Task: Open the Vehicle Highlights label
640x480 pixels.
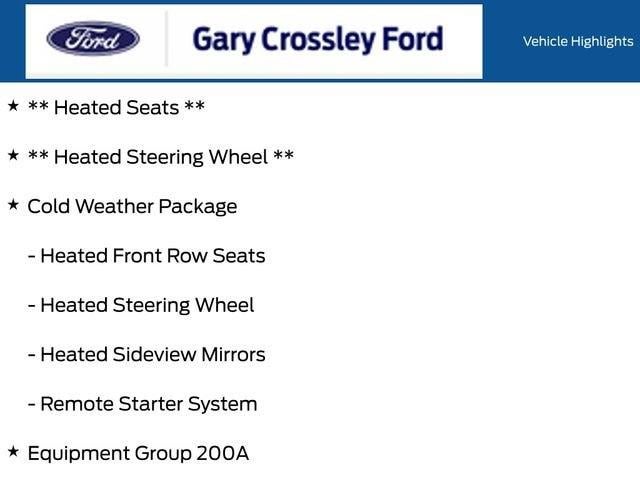Action: (578, 41)
